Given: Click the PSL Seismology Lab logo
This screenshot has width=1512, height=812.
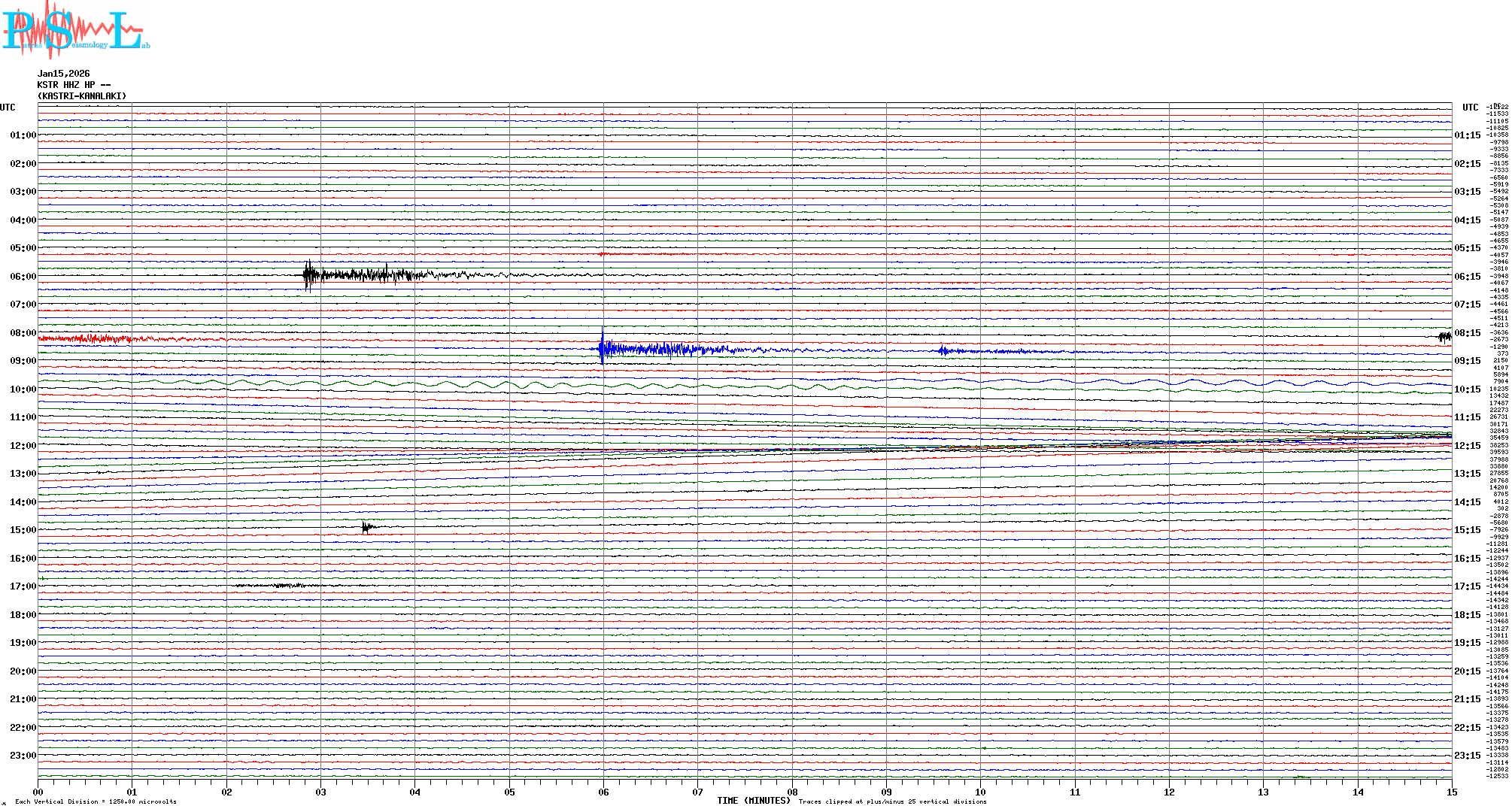Looking at the screenshot, I should 75,30.
